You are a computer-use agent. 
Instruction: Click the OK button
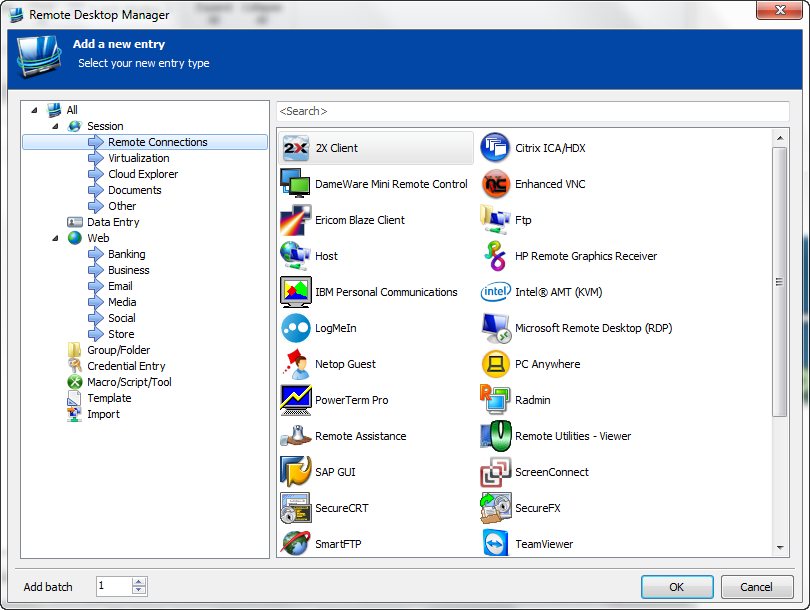(x=677, y=587)
